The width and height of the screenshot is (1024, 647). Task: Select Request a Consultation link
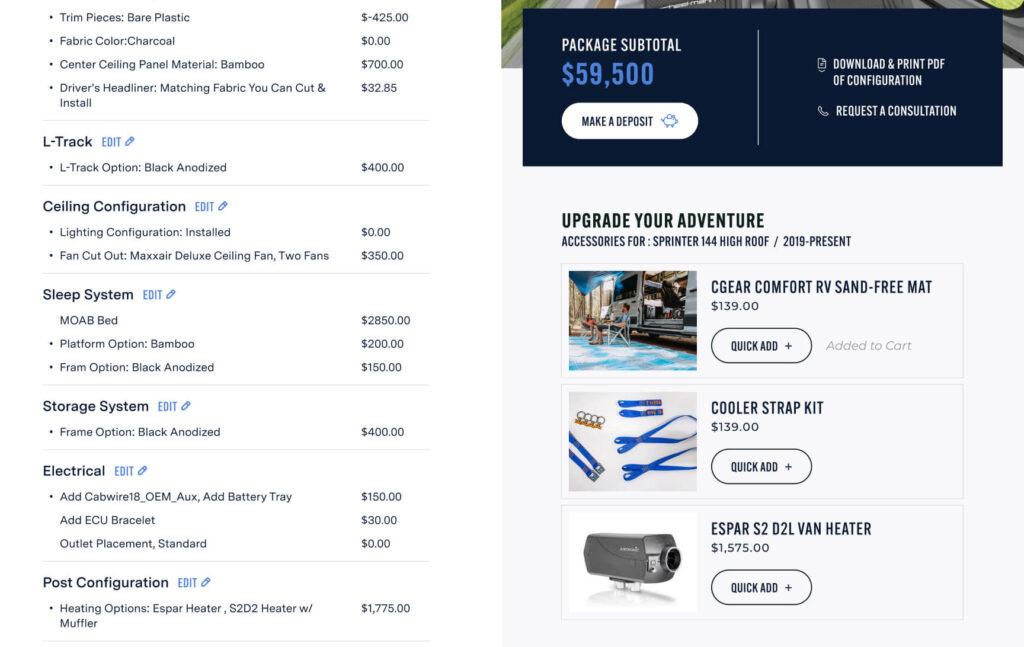[895, 111]
